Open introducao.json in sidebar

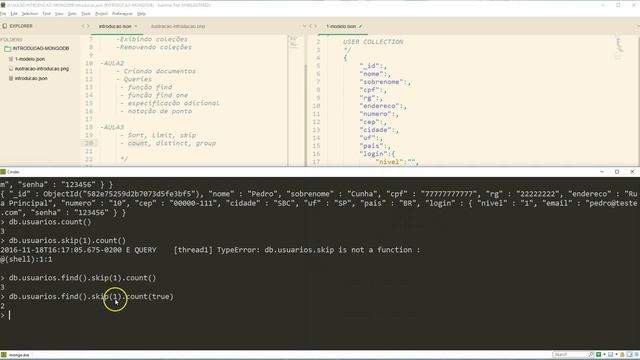tap(31, 78)
